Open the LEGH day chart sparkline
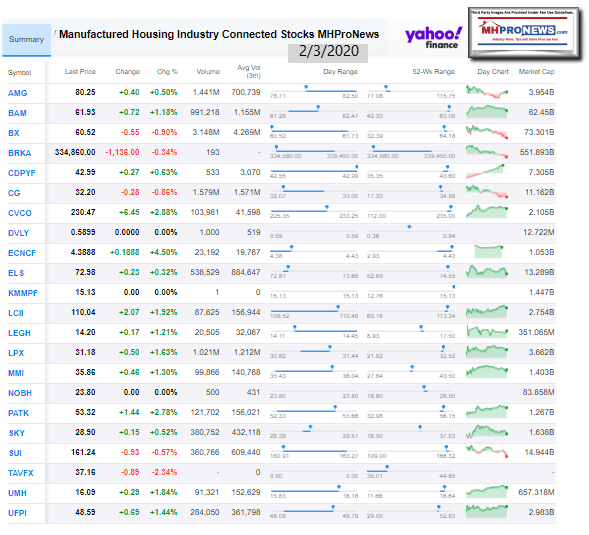 click(x=487, y=332)
